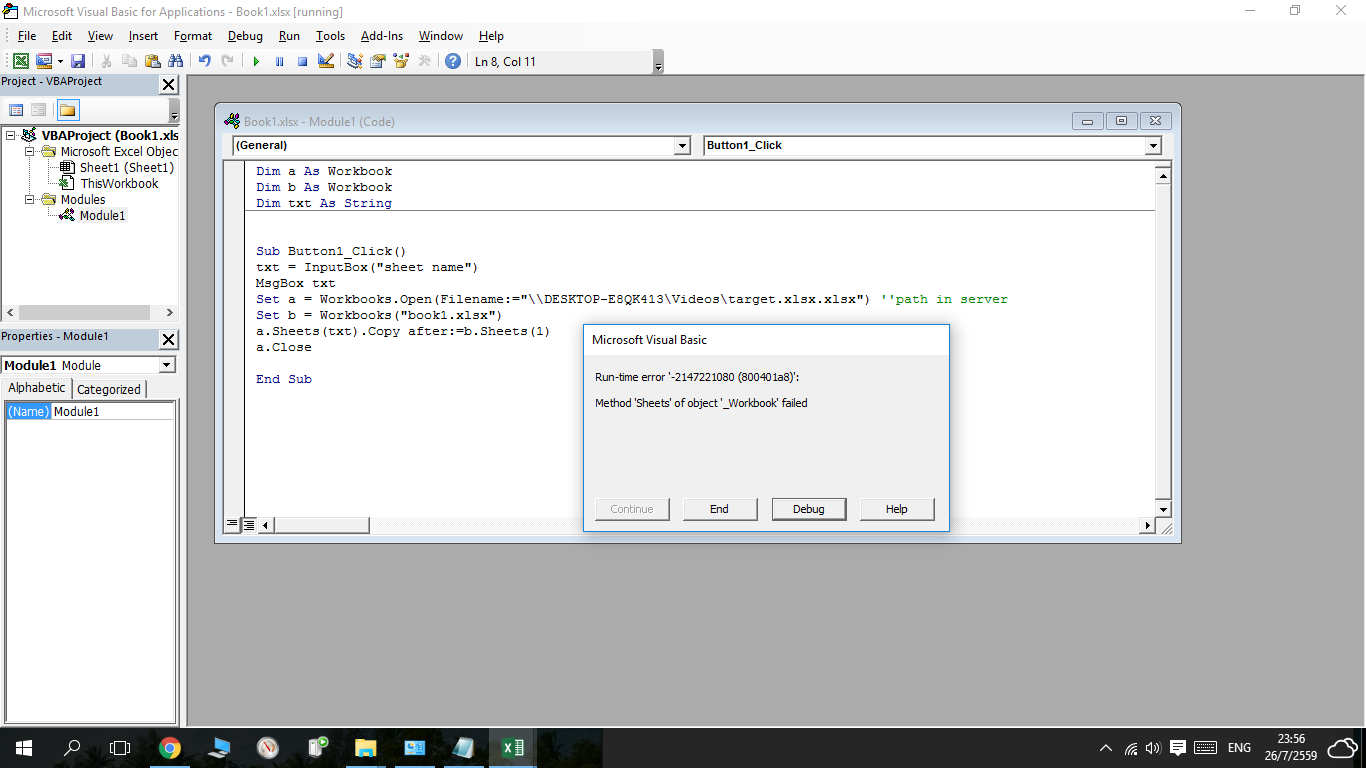Switch to Procedure View at code window bottom
The image size is (1366, 768).
click(x=232, y=524)
